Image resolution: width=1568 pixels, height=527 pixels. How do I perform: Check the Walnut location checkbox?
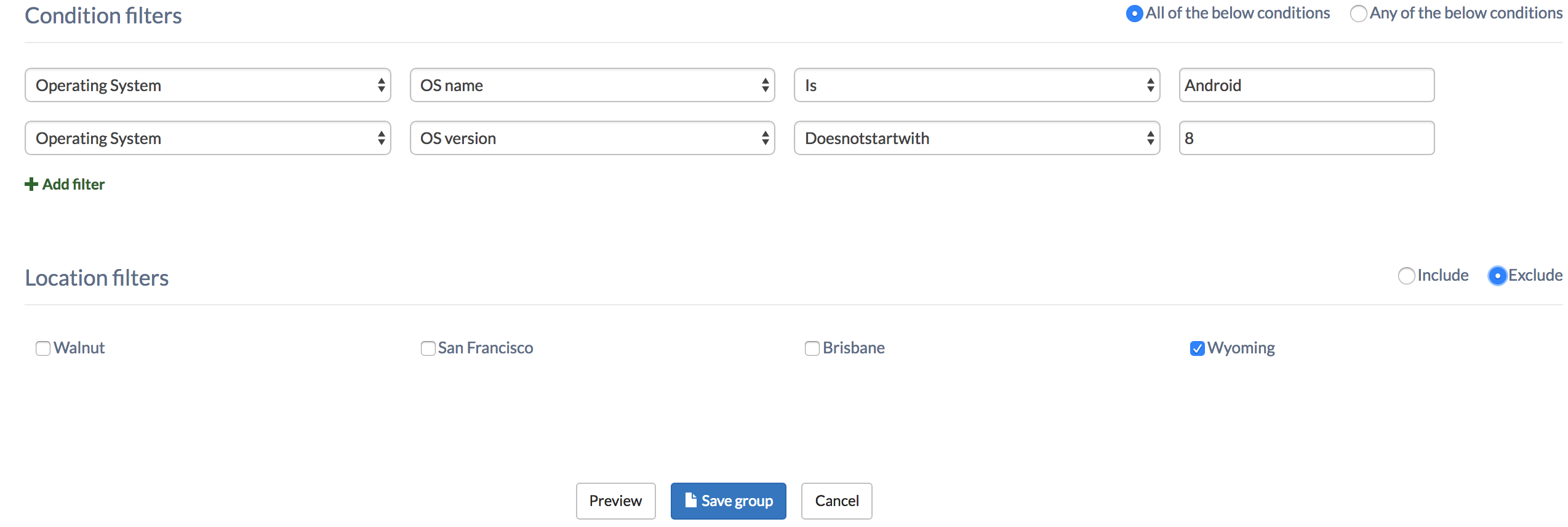click(x=43, y=348)
